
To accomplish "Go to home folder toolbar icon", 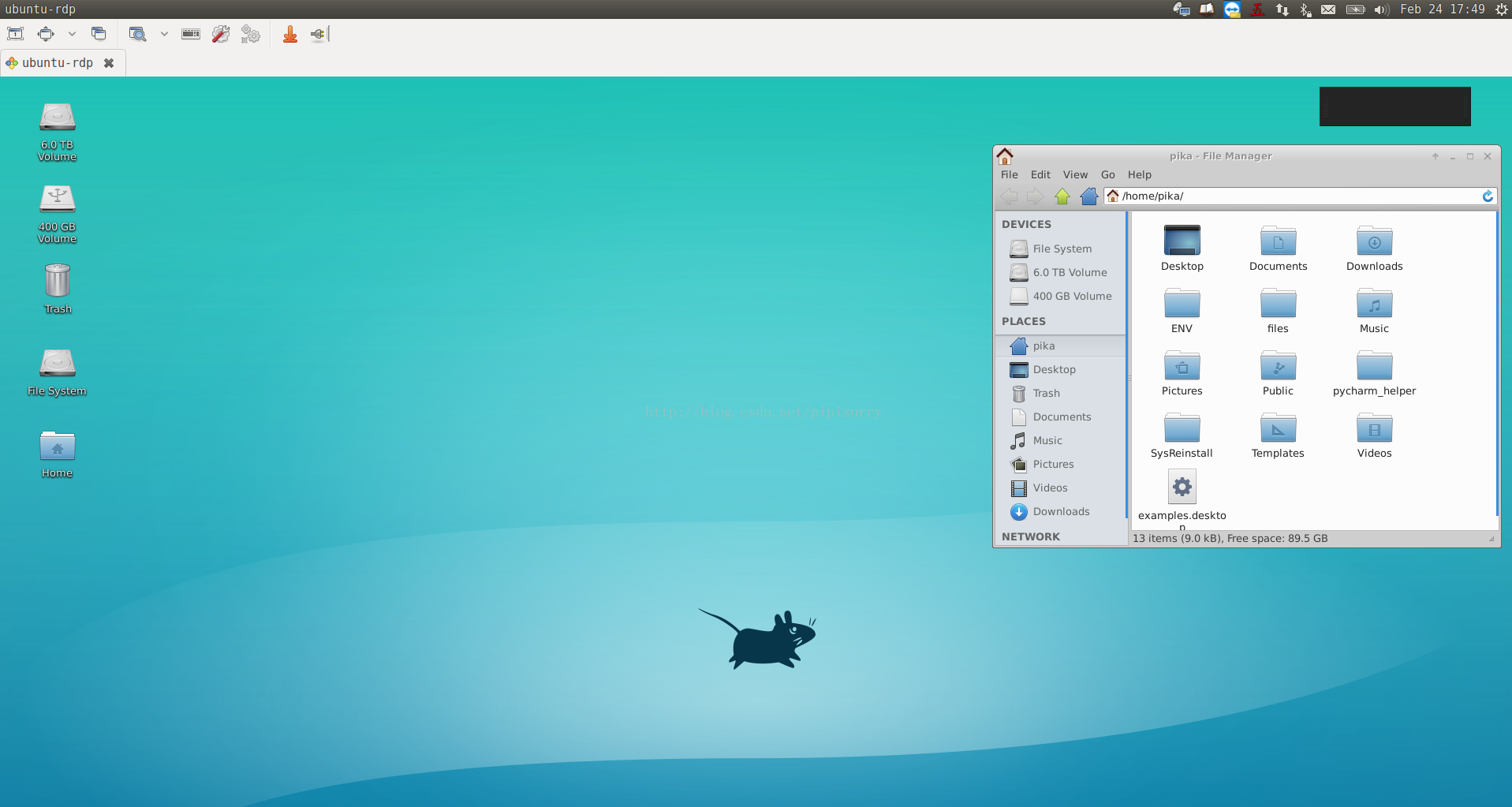I will click(x=1089, y=196).
